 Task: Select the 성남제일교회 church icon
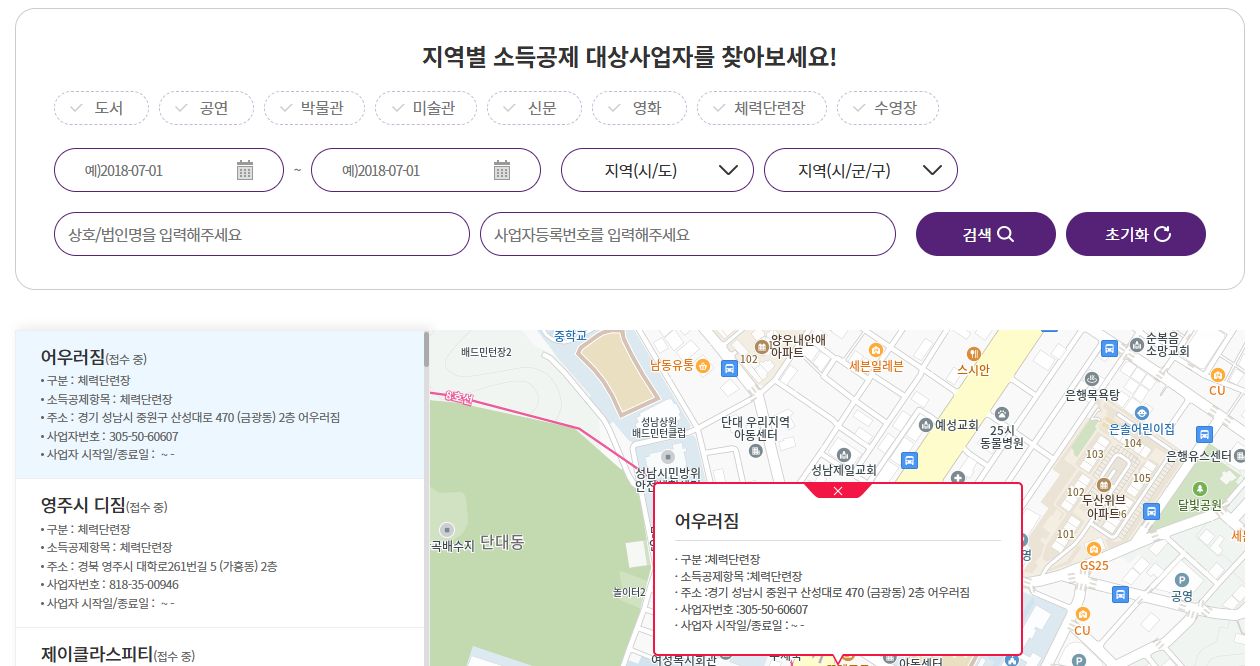point(844,453)
